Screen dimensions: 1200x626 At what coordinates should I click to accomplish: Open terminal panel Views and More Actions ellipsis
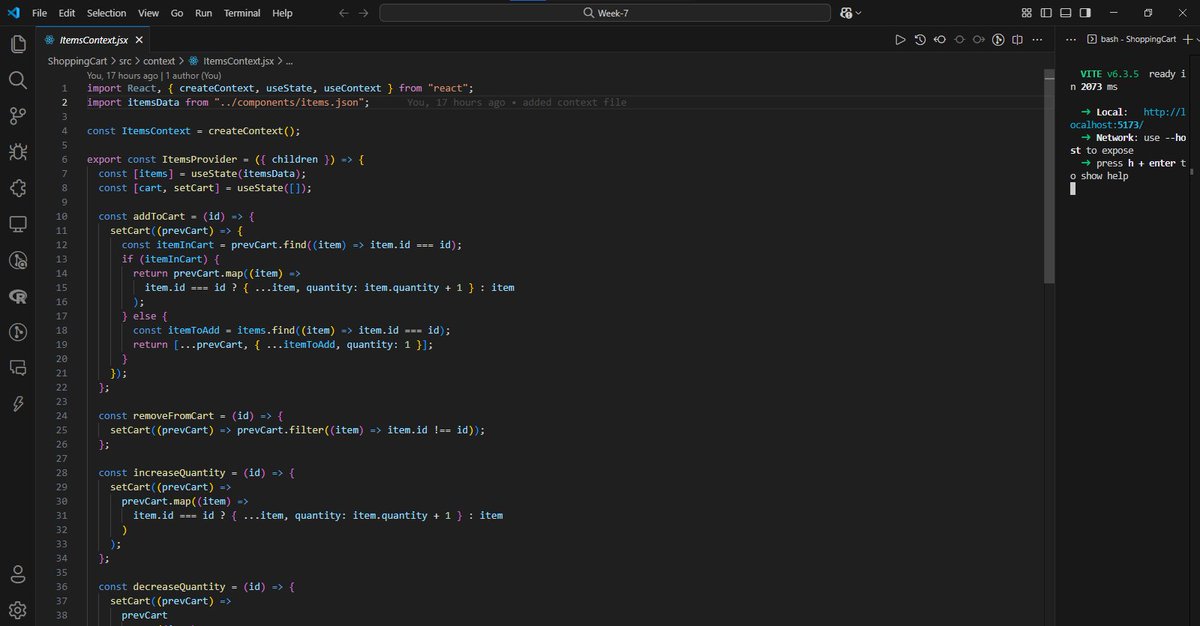coord(1071,40)
